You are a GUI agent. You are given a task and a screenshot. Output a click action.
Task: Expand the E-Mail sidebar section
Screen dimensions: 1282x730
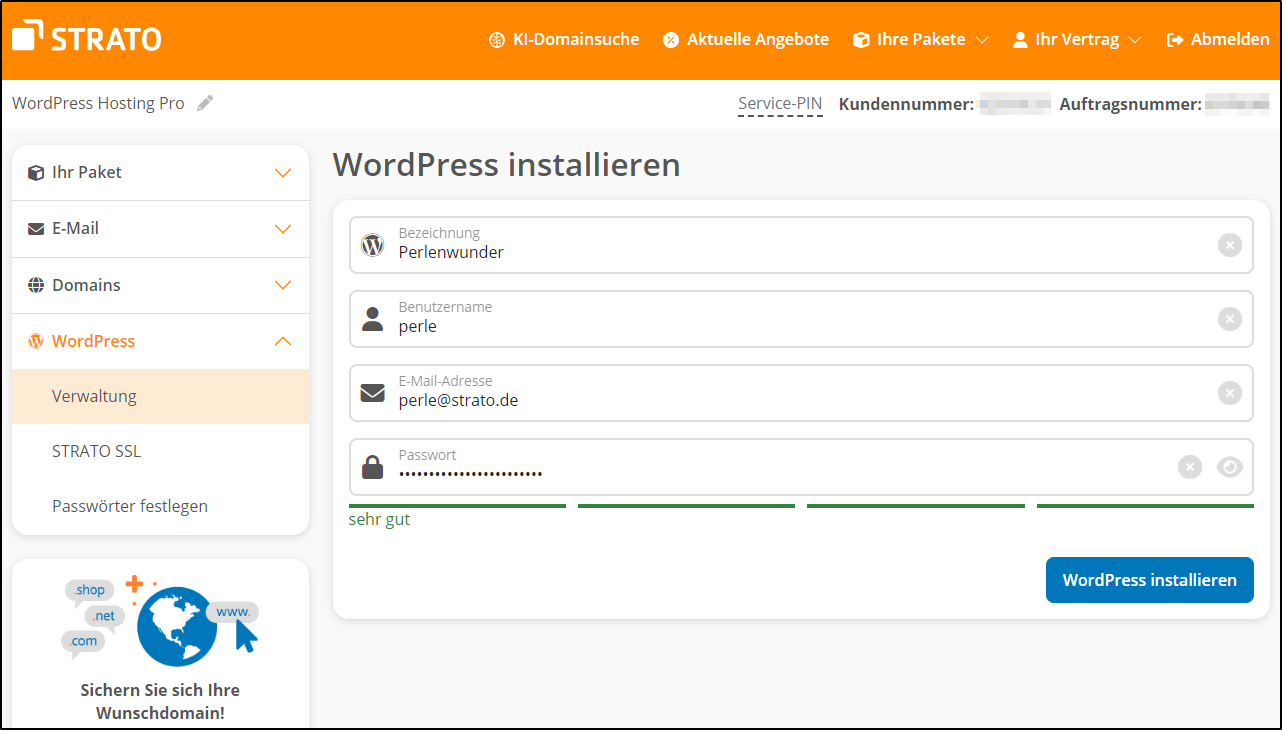(x=160, y=229)
